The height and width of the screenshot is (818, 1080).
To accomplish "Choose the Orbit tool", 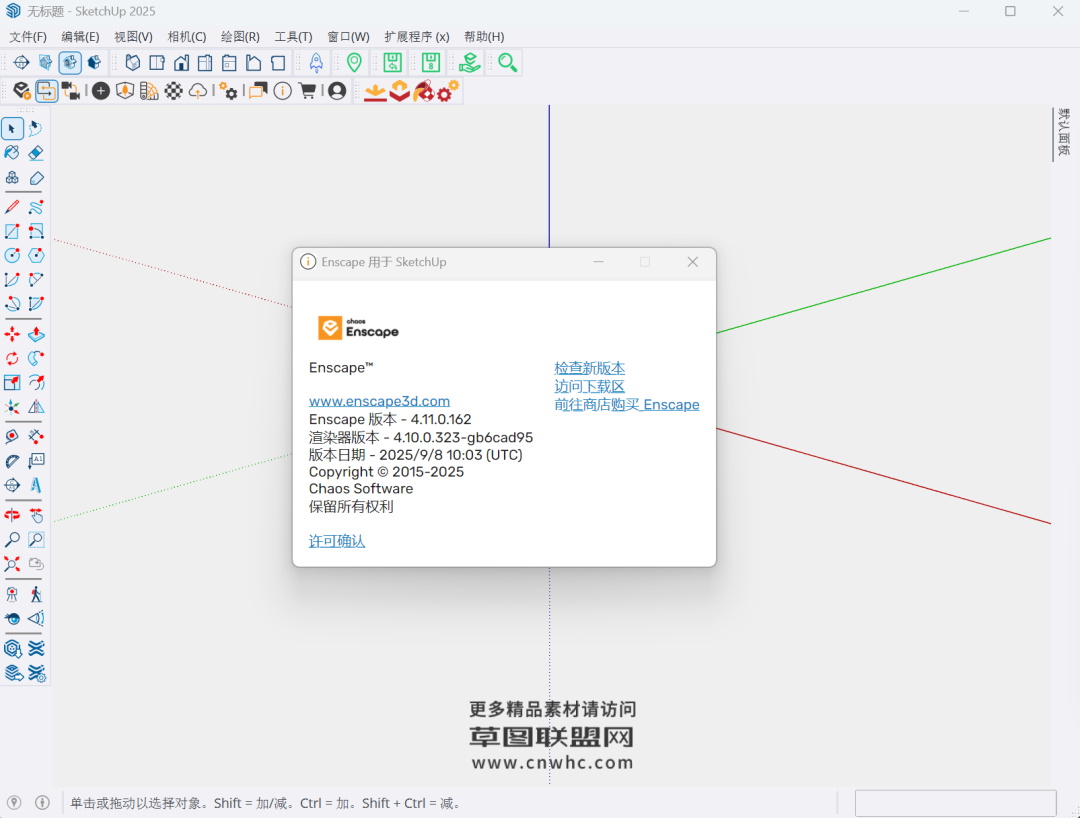I will tap(12, 515).
